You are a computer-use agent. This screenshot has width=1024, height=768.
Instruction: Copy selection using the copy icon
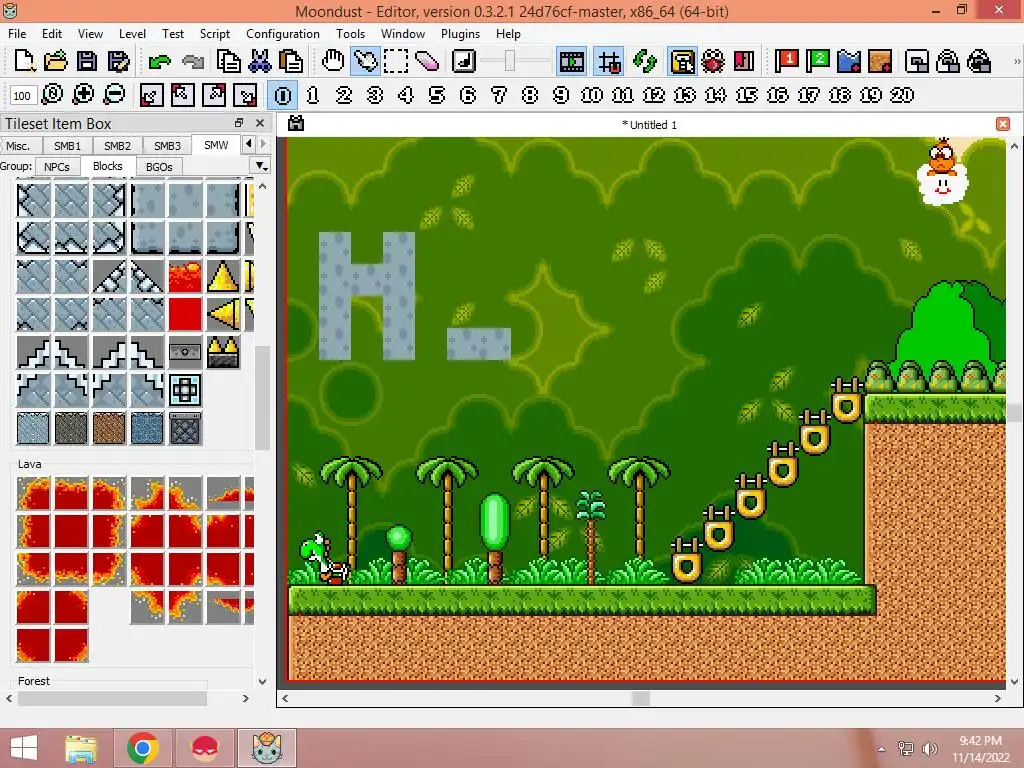[228, 61]
